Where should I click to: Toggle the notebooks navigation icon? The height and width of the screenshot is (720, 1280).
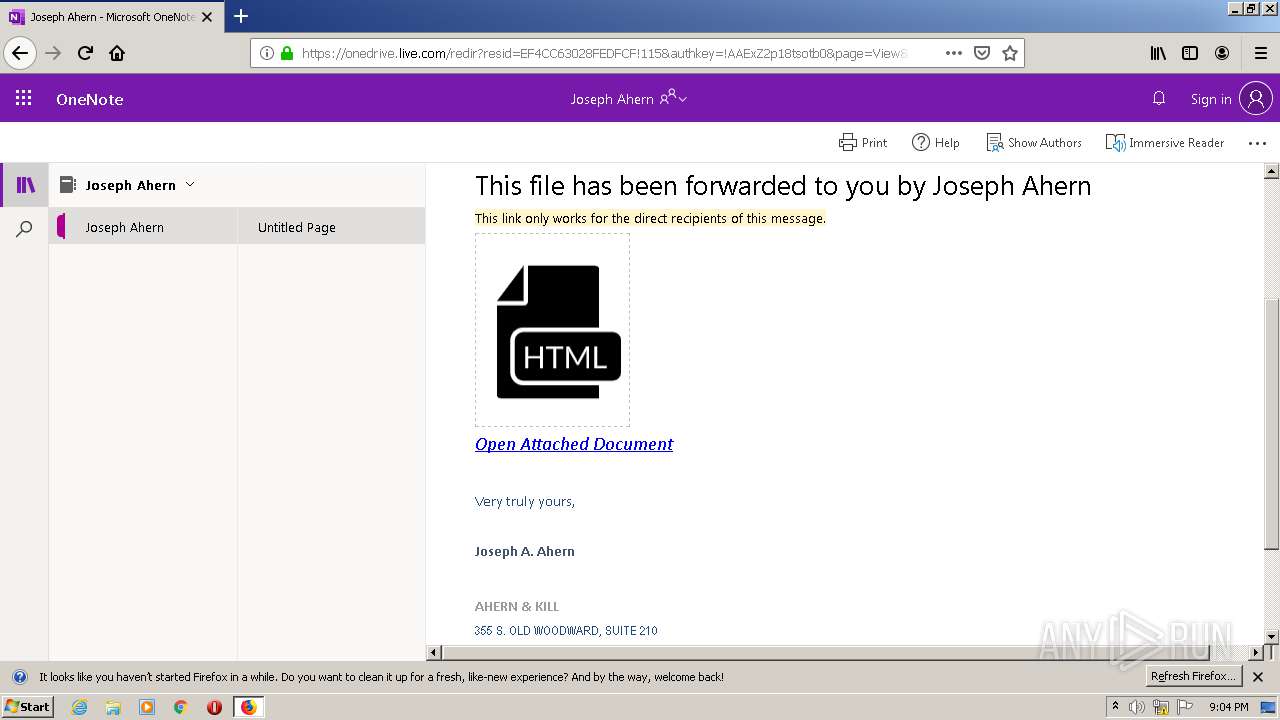tap(25, 185)
